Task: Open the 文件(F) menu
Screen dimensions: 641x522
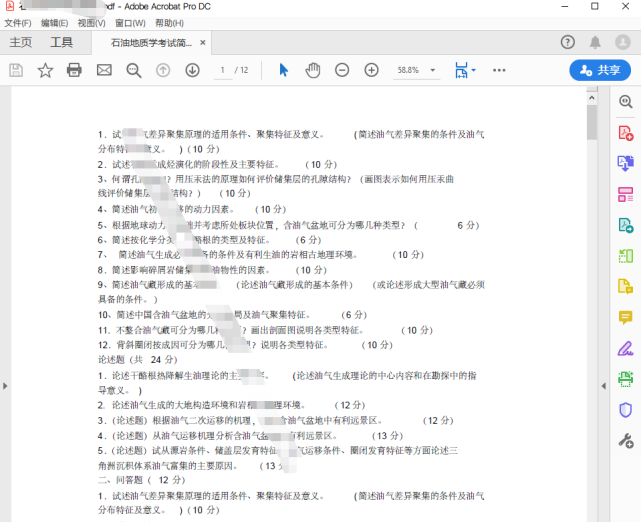Action: 18,23
